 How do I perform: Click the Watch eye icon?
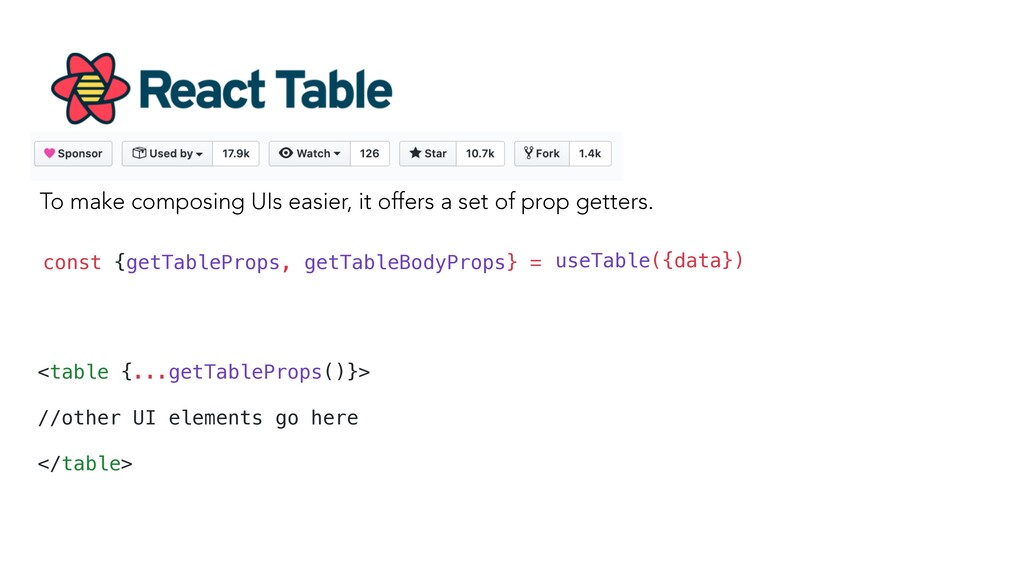click(286, 153)
